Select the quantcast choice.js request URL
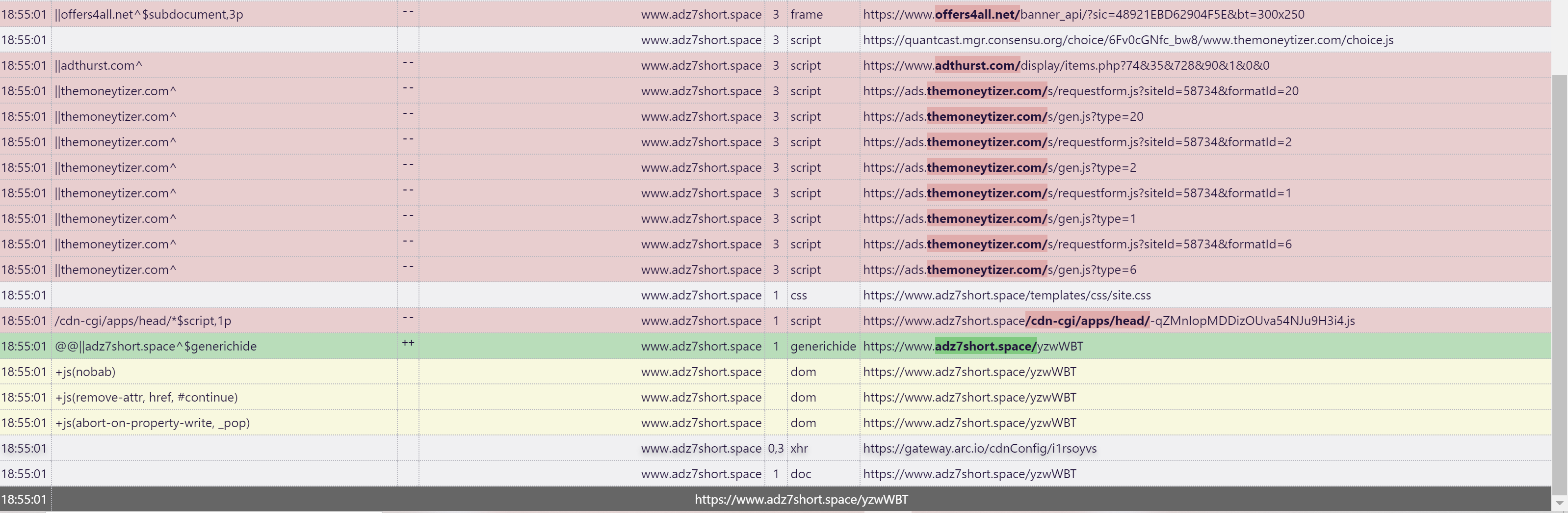The width and height of the screenshot is (1568, 513). pos(1128,40)
